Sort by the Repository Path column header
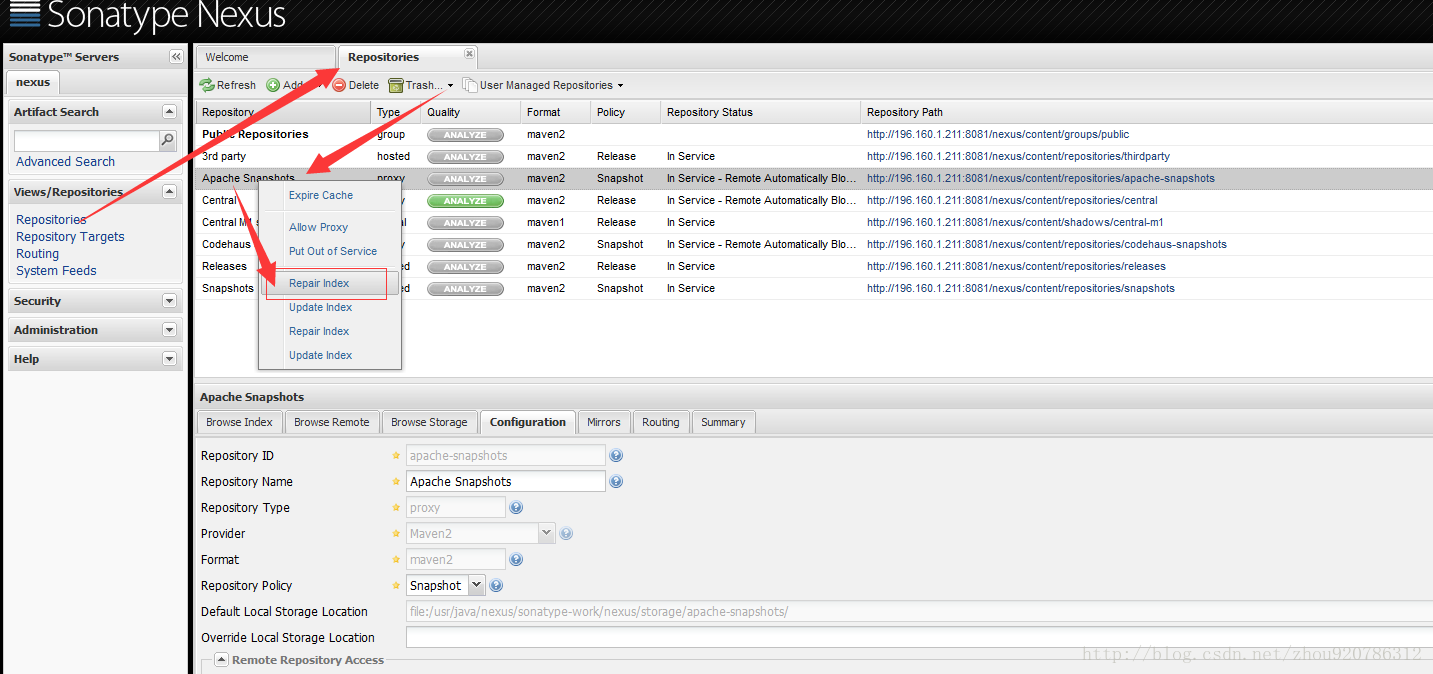 [1146, 112]
